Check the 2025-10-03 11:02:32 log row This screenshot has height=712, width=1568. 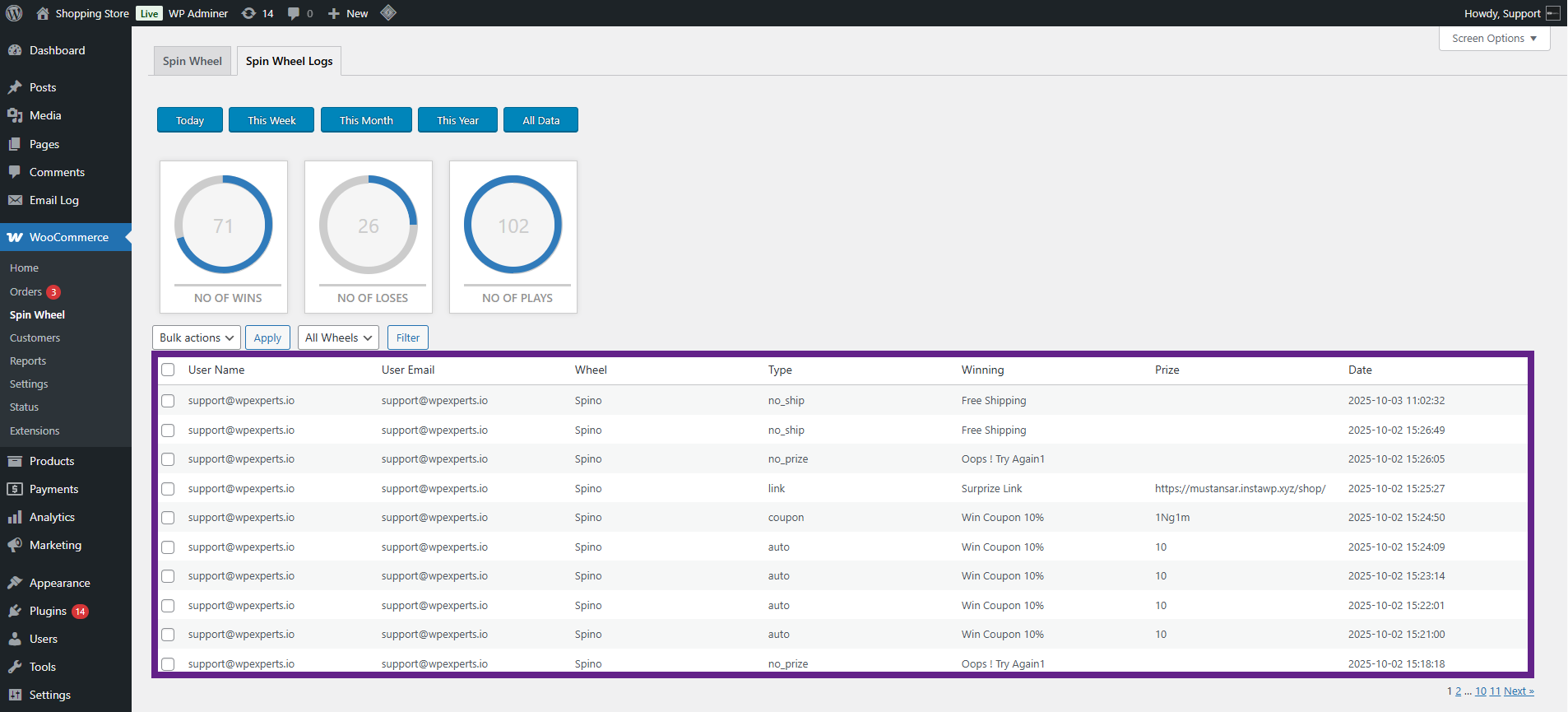coord(168,401)
